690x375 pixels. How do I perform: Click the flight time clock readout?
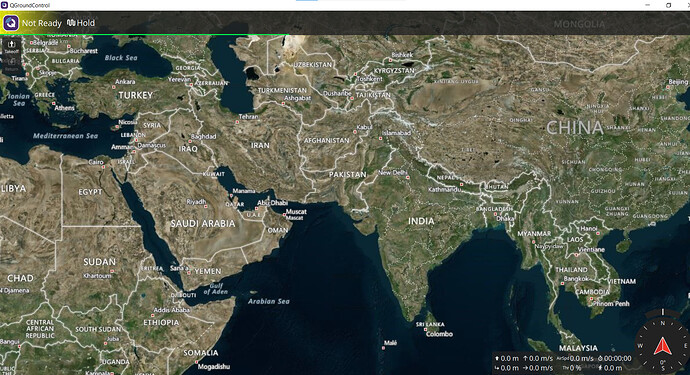click(x=614, y=359)
